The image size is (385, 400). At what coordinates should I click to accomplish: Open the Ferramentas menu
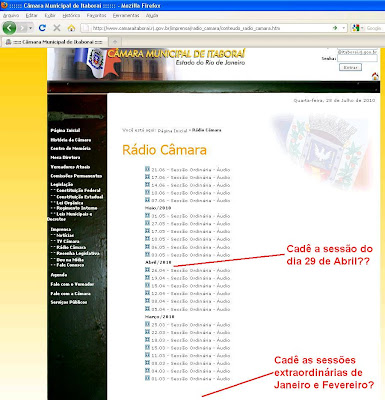pyautogui.click(x=126, y=15)
